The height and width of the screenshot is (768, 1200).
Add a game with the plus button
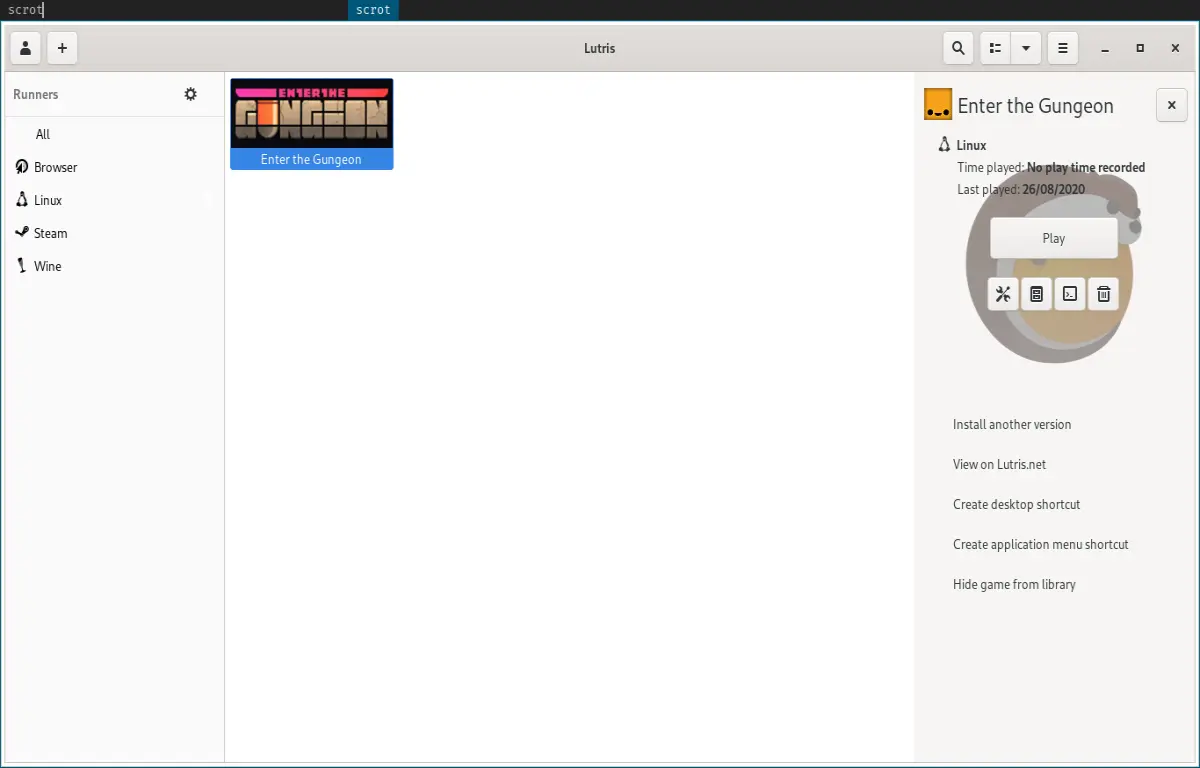(x=62, y=48)
